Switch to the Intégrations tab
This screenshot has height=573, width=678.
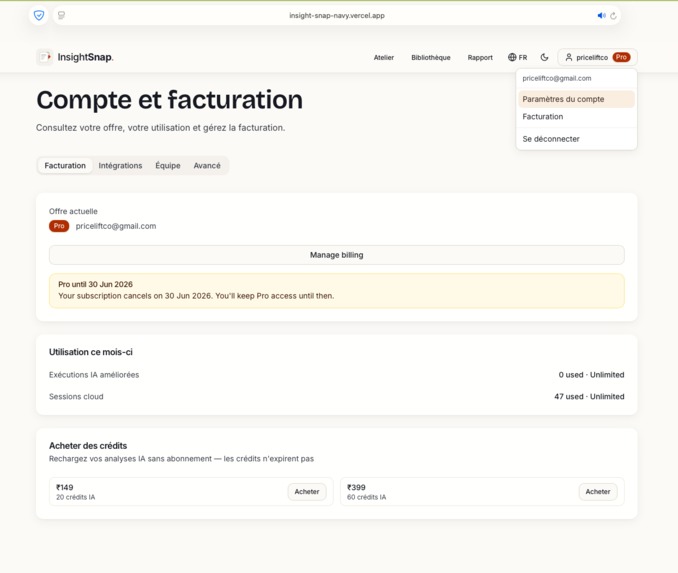[x=120, y=166]
